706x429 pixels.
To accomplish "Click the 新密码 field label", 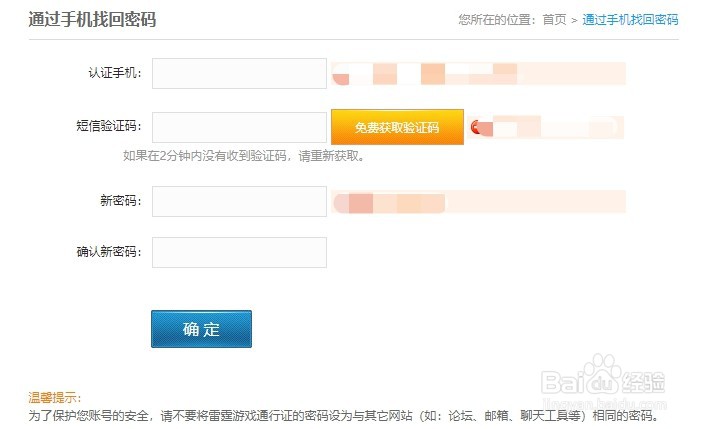I will [x=120, y=201].
